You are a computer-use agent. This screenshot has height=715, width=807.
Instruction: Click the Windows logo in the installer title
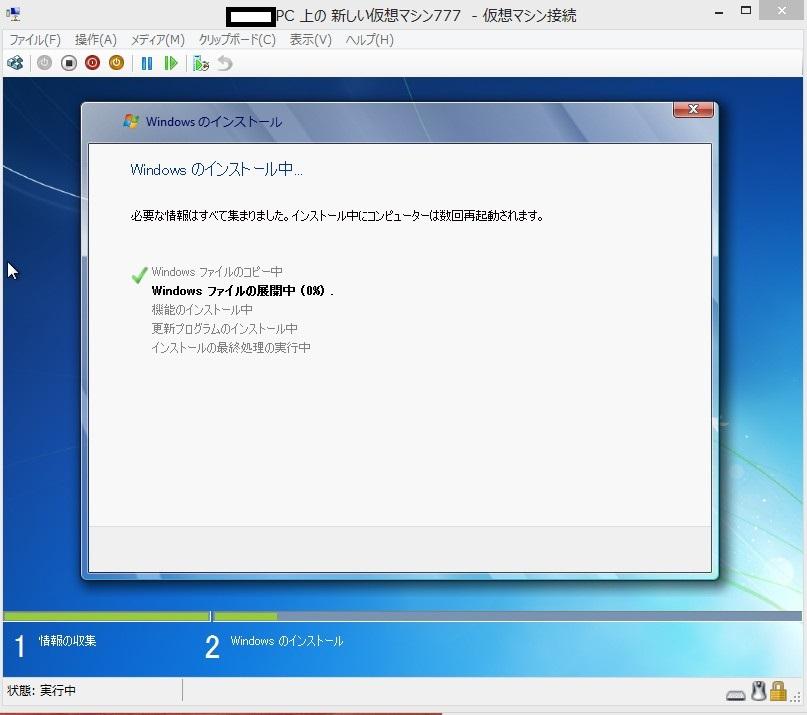[x=131, y=121]
